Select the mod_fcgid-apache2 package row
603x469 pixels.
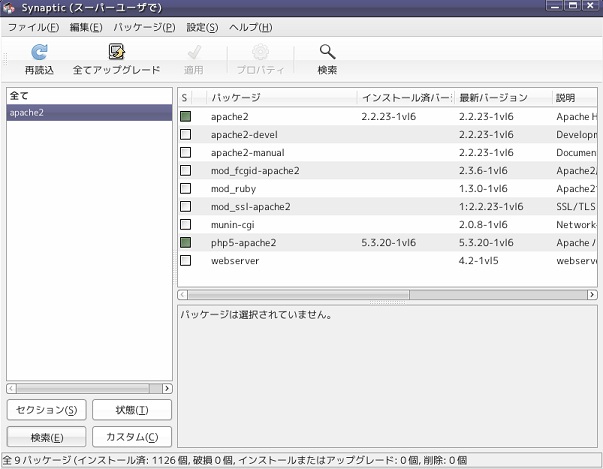click(387, 170)
